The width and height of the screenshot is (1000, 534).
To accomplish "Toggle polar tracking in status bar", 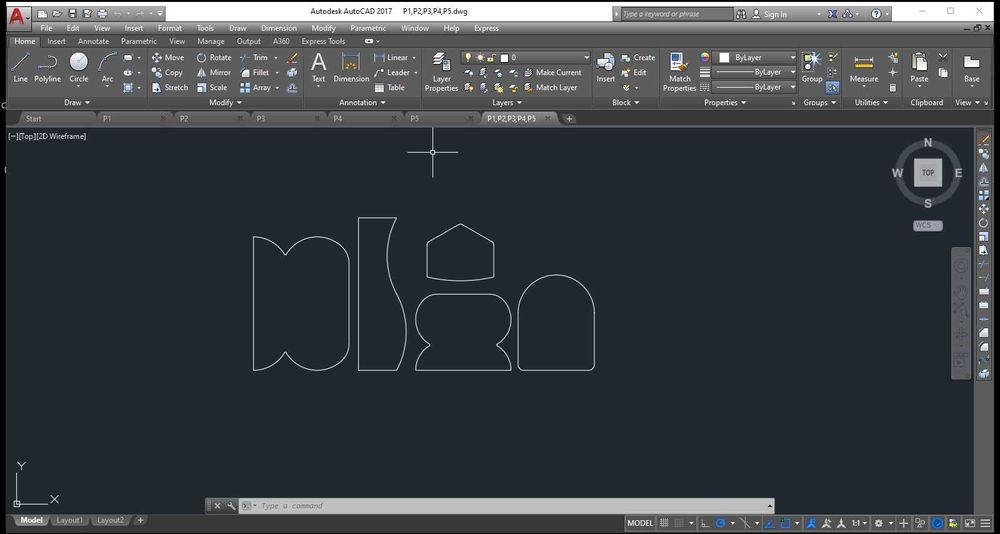I will coord(720,523).
